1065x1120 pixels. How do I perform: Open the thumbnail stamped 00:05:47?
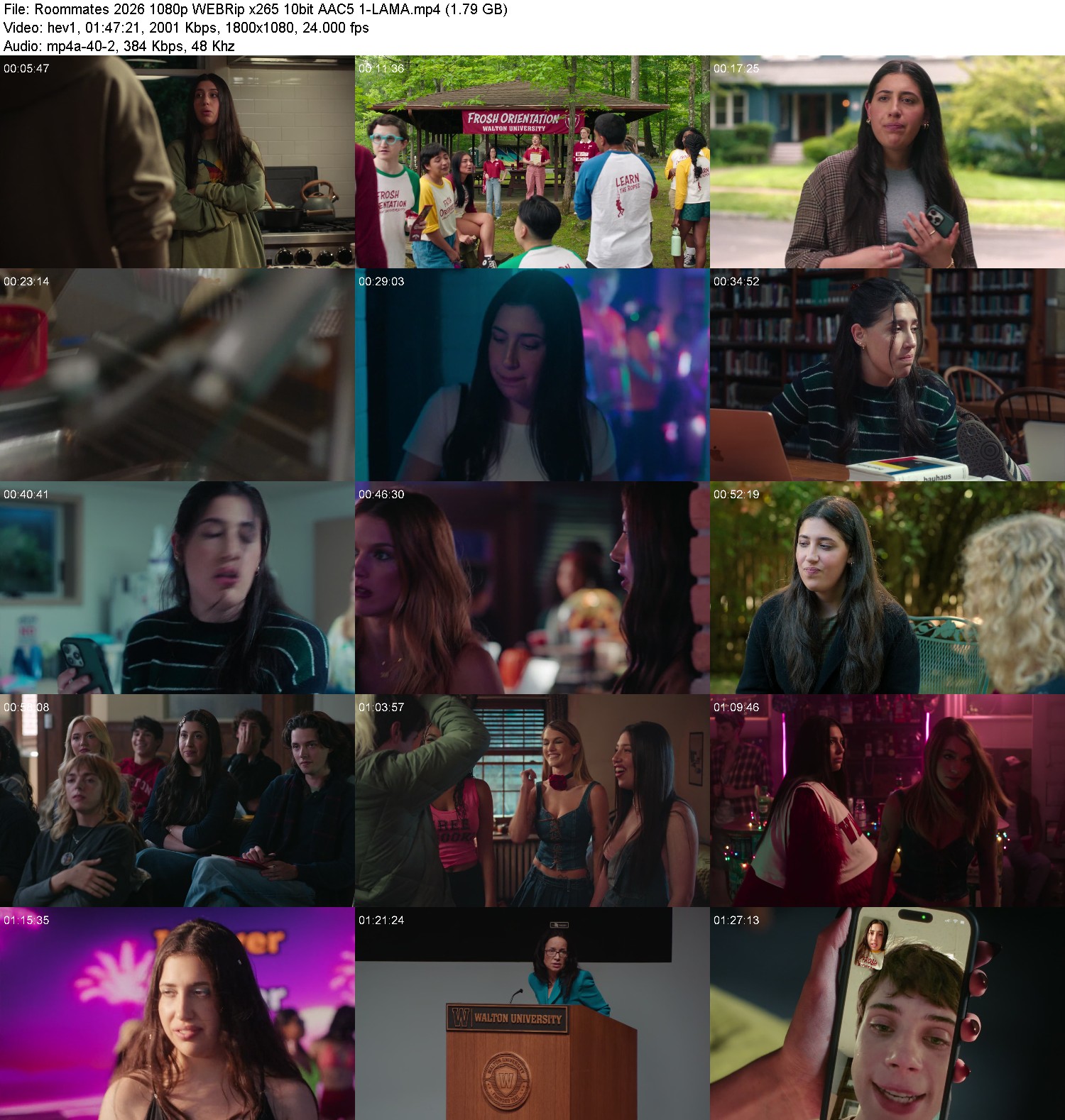click(177, 162)
